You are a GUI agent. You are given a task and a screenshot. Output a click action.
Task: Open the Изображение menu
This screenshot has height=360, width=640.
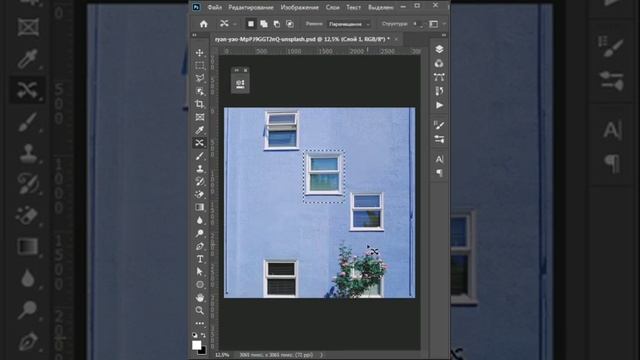click(x=300, y=7)
